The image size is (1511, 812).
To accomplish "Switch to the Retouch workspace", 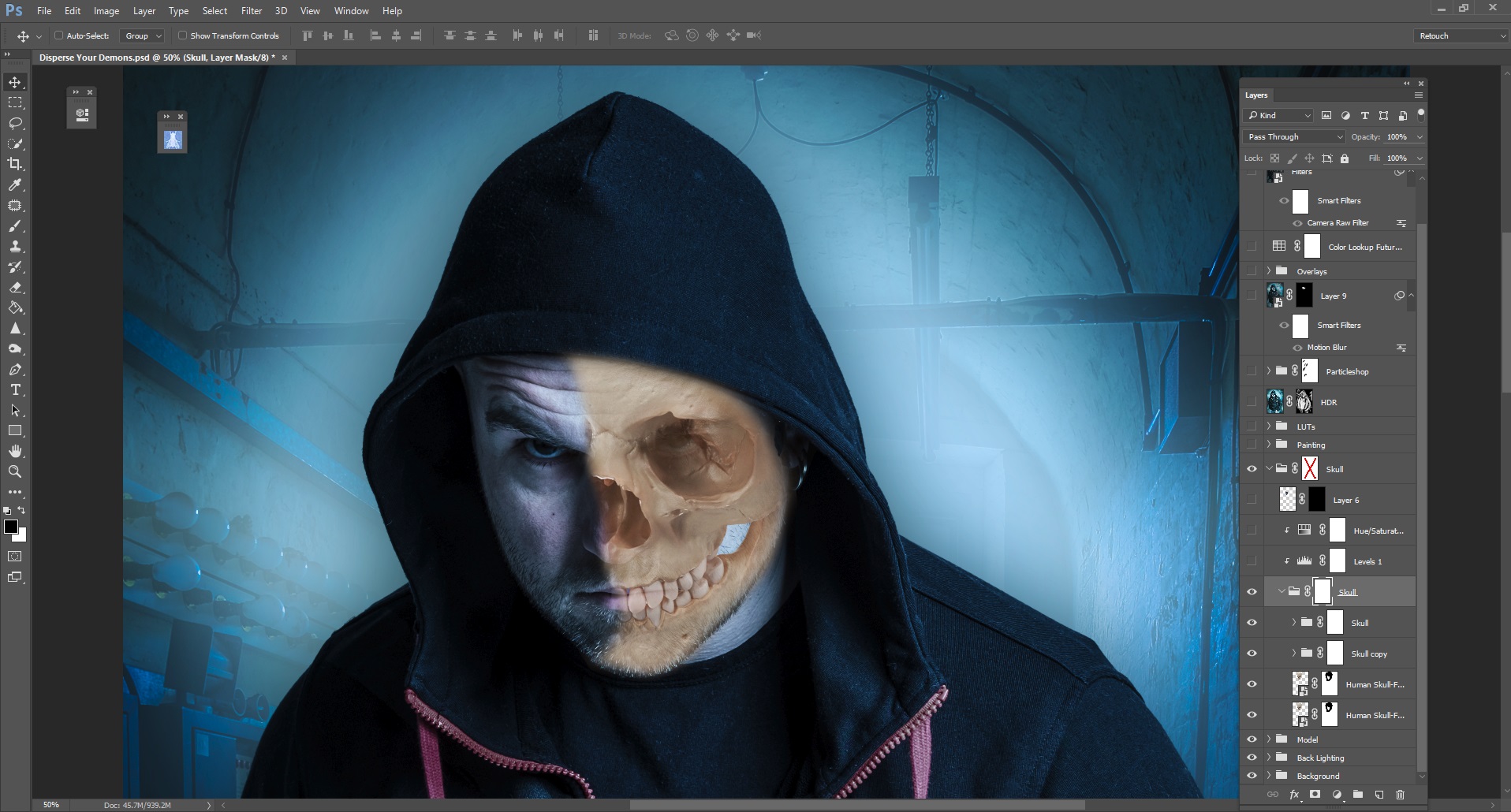I will coord(1458,35).
